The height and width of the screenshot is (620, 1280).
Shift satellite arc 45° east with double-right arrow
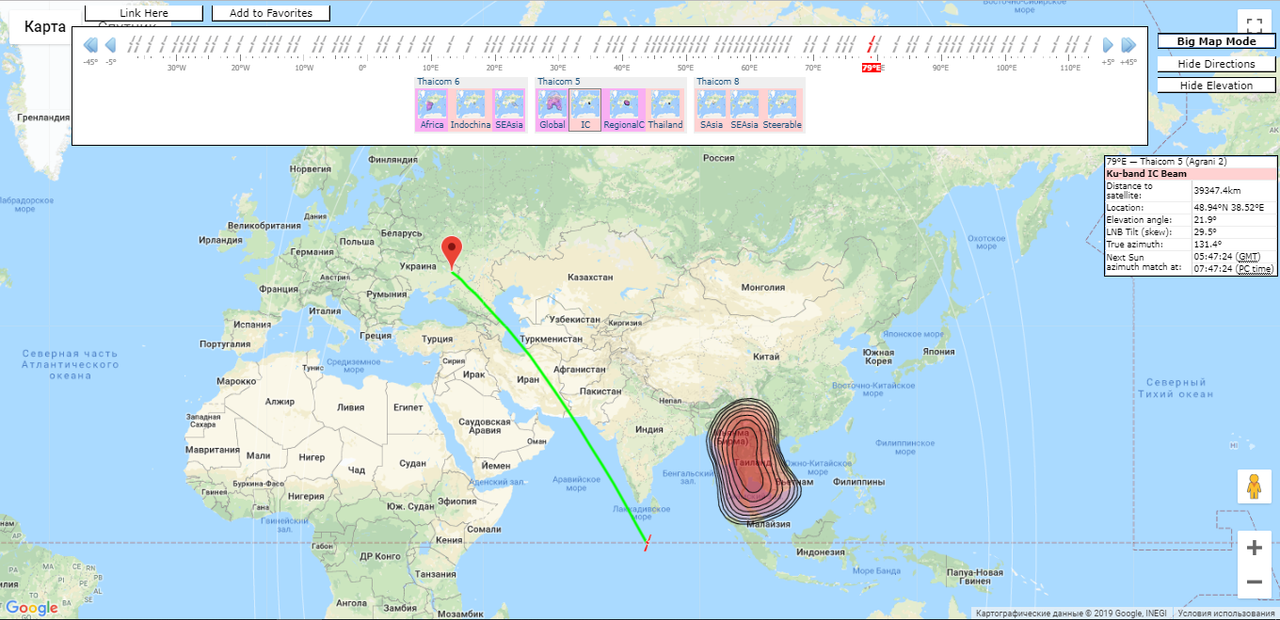(1128, 45)
